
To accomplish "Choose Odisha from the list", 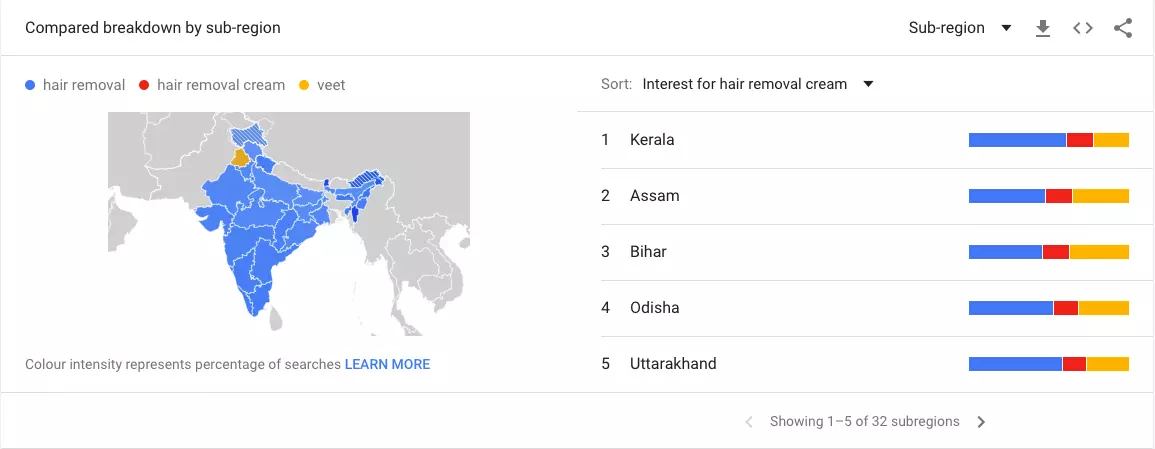I will pos(654,308).
